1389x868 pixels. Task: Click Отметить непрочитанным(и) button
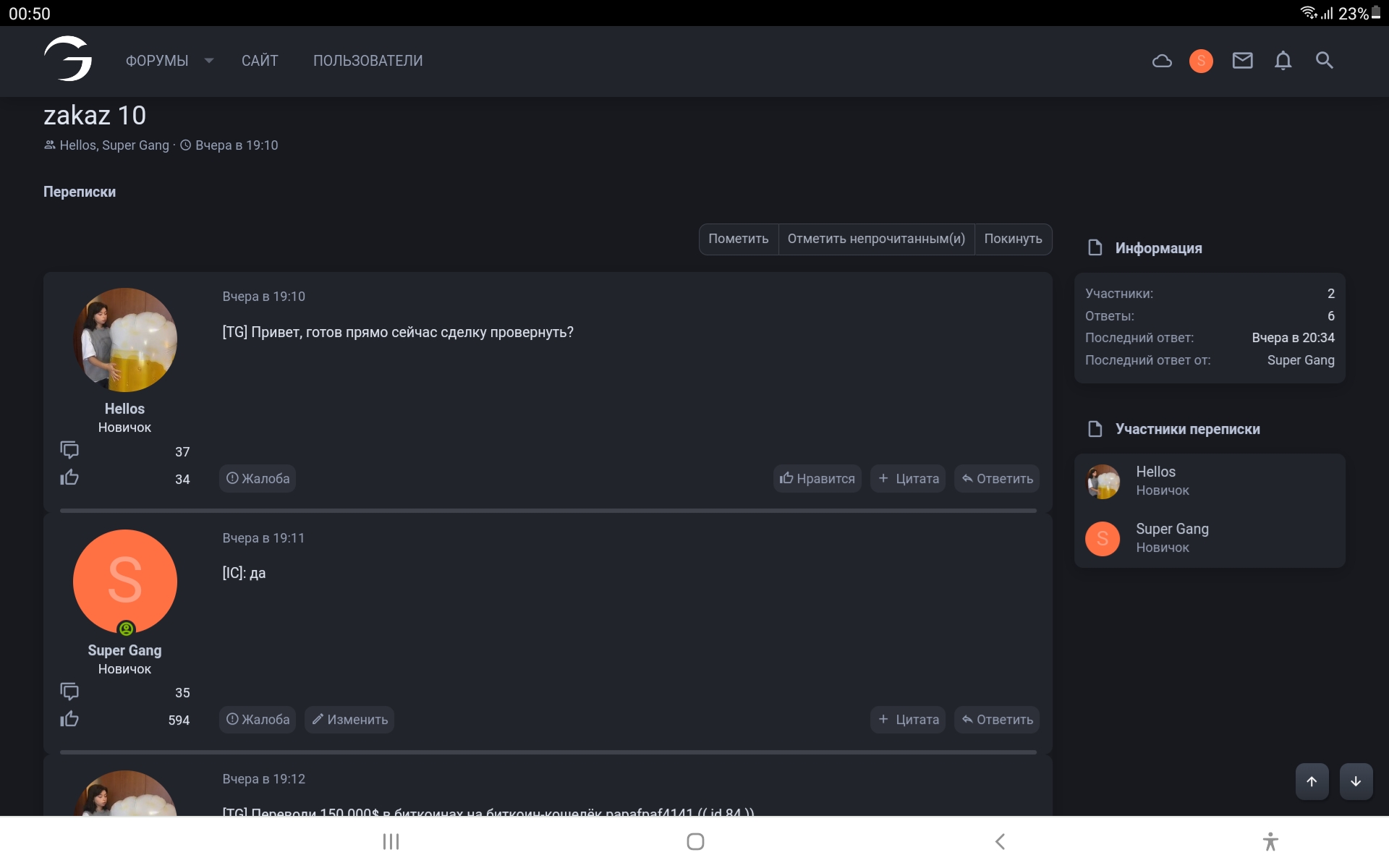point(876,239)
